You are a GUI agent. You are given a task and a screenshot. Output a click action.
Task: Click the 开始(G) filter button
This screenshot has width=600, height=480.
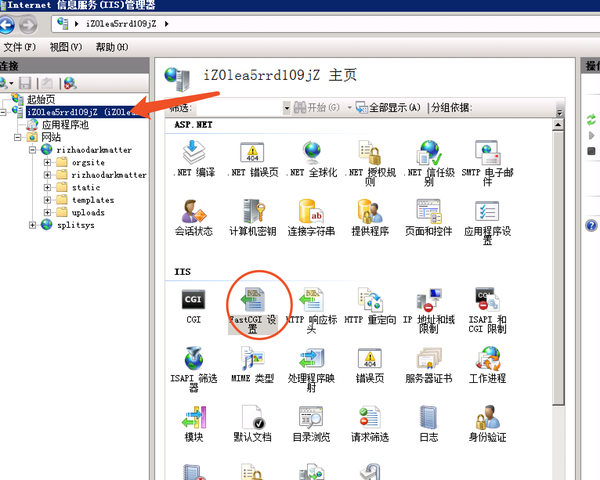[x=317, y=108]
